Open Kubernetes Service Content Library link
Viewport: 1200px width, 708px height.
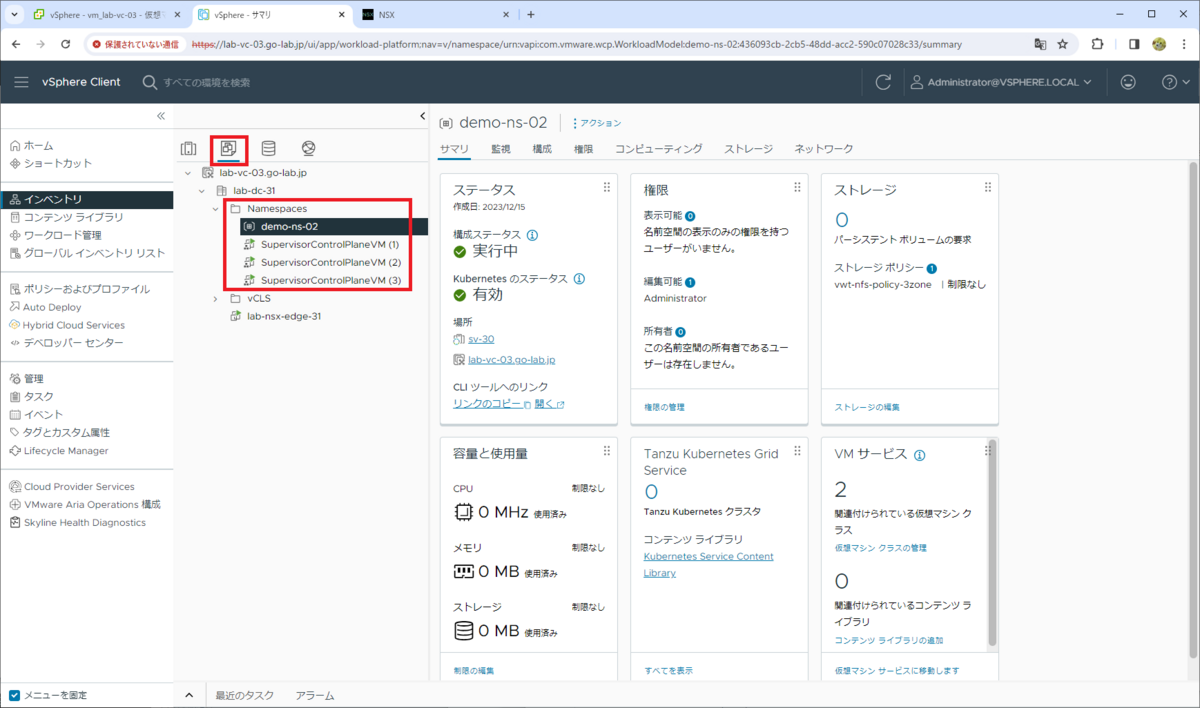[709, 565]
